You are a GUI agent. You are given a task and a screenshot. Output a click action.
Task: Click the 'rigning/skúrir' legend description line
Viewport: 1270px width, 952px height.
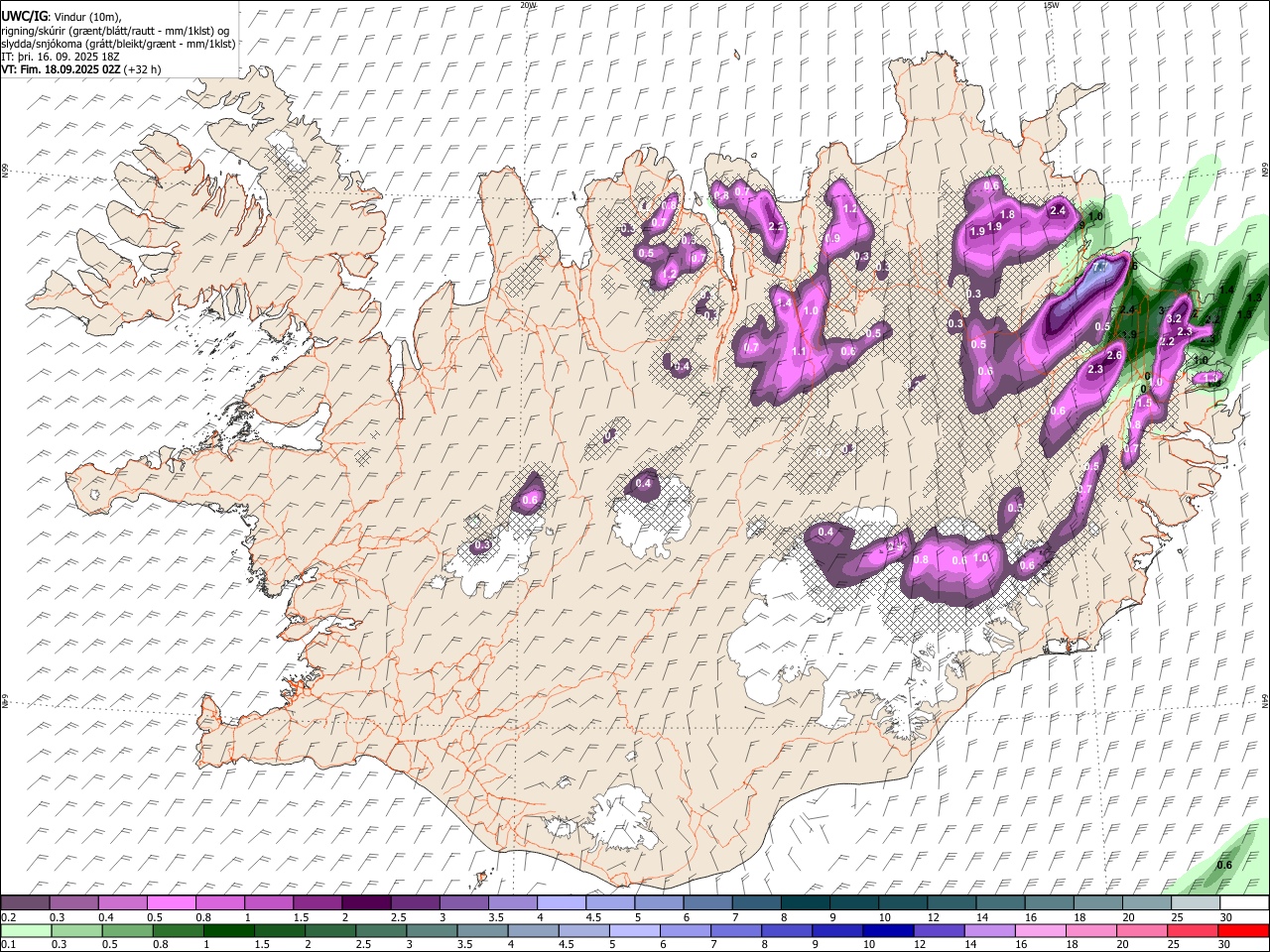115,30
